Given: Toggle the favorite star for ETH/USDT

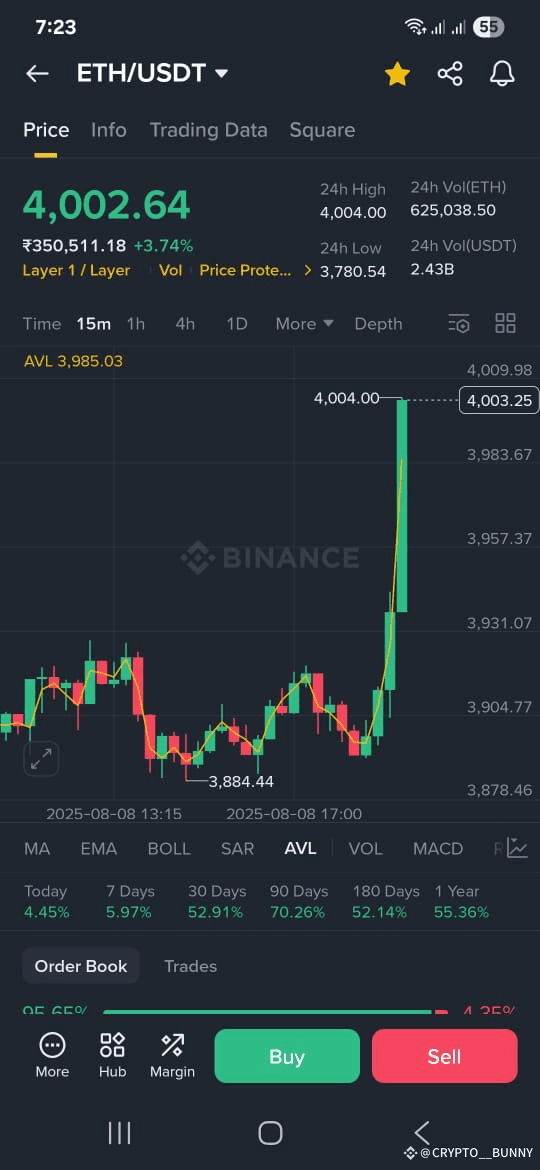Looking at the screenshot, I should [397, 73].
